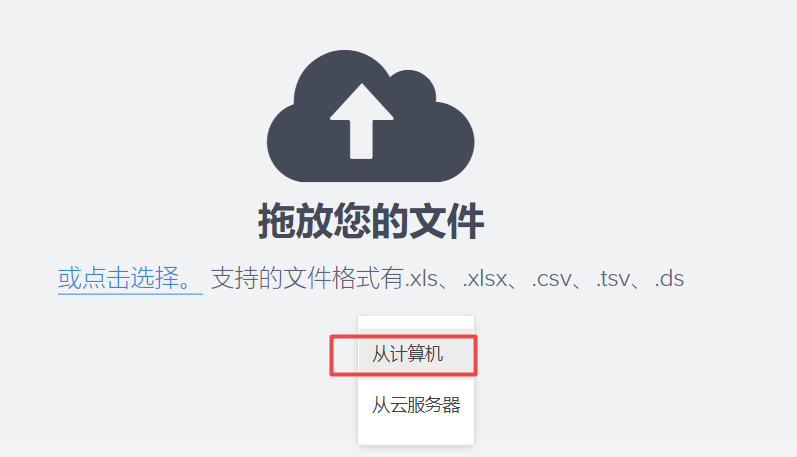This screenshot has width=797, height=457.
Task: Open the "或点击选择。" blue link
Action: tap(130, 279)
